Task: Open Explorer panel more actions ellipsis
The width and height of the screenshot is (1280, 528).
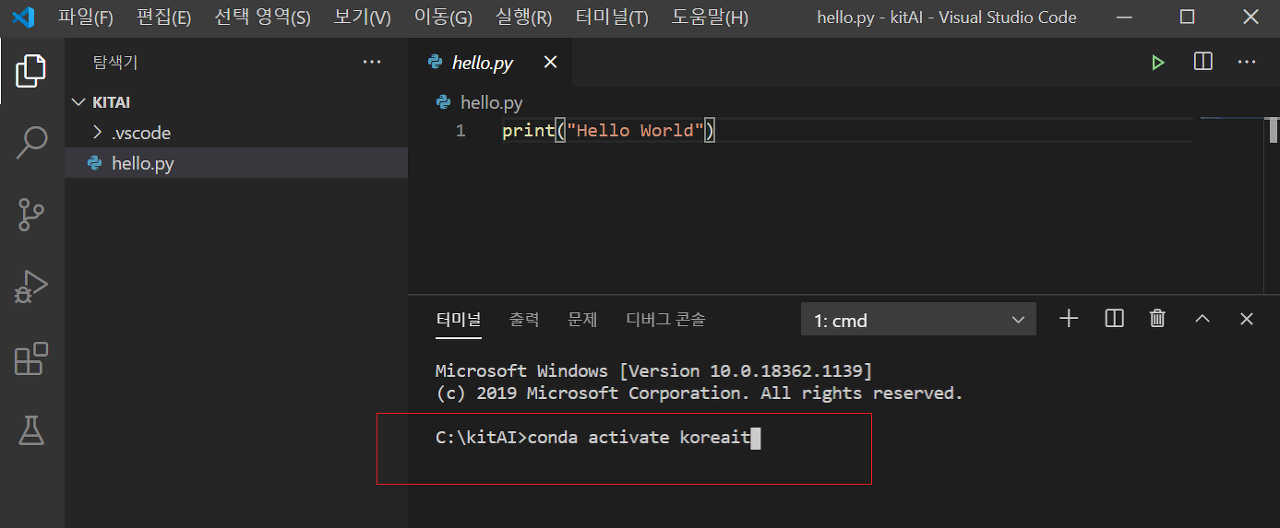Action: tap(372, 62)
